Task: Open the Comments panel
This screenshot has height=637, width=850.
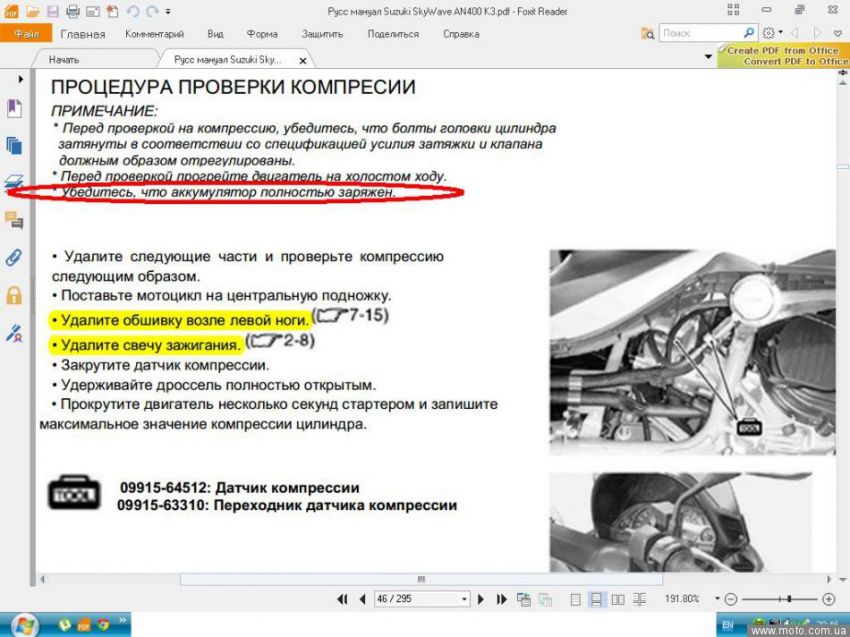Action: click(14, 220)
